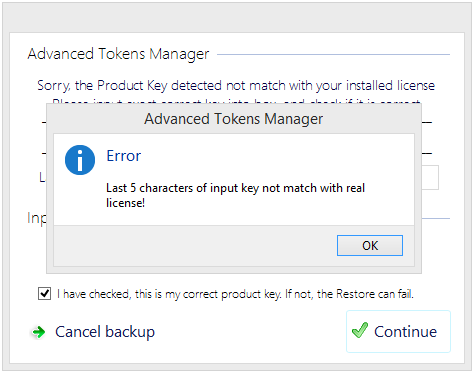Click the half-hidden text line beginning 'Please input'

pos(236,101)
